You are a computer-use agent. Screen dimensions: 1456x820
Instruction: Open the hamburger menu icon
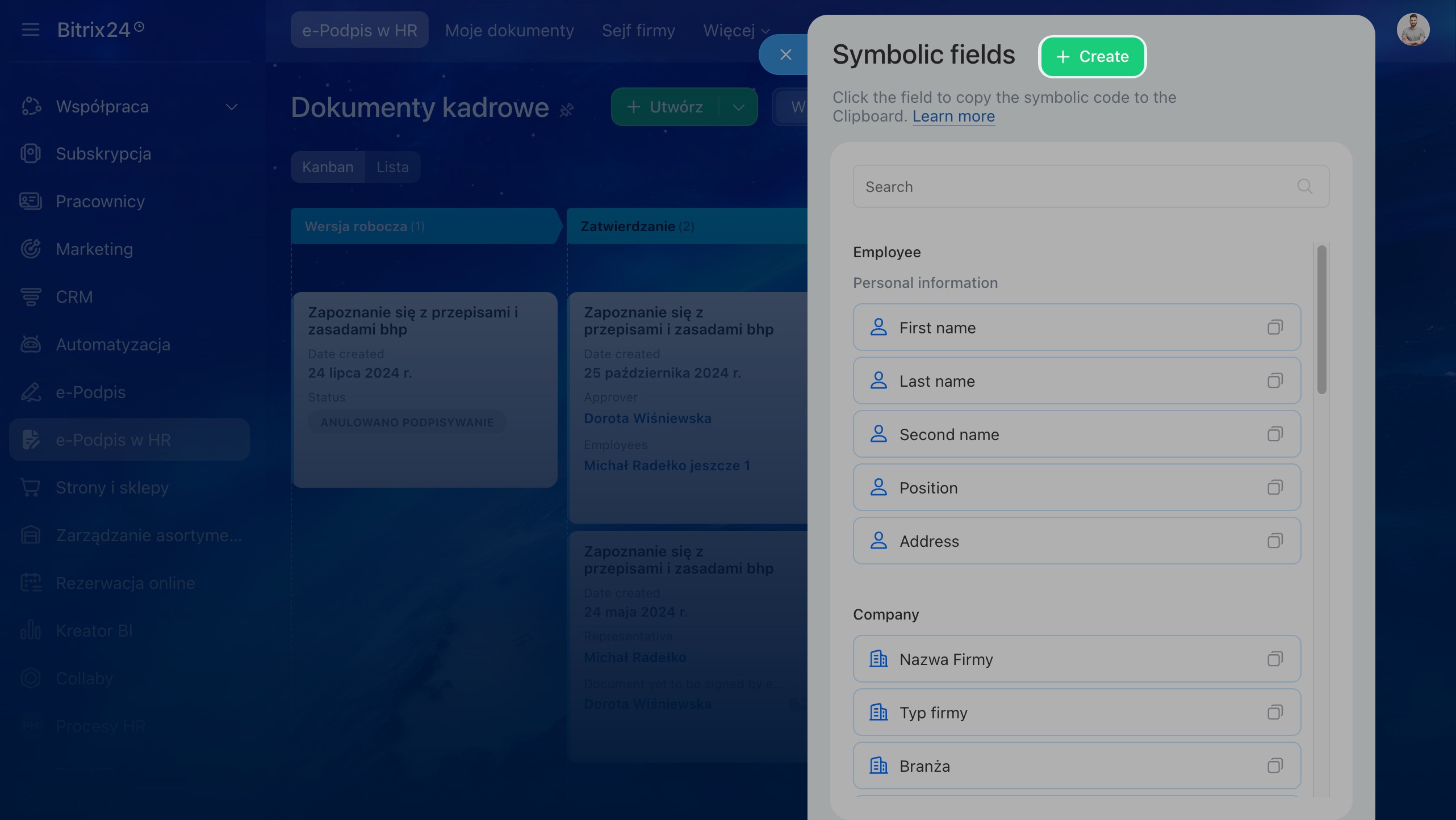coord(31,30)
